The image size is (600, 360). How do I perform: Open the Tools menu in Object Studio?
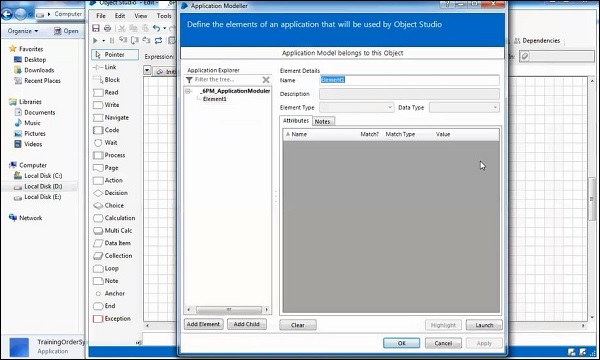(164, 16)
